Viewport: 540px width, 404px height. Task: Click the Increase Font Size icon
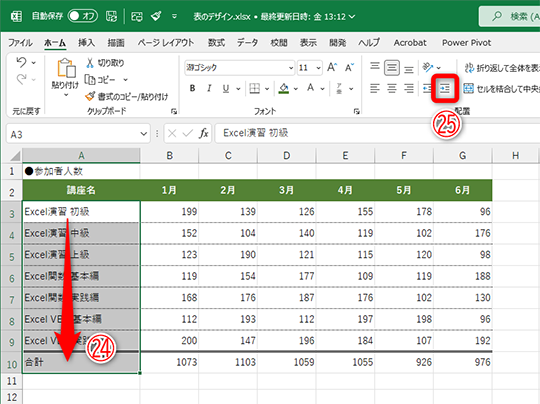pyautogui.click(x=332, y=67)
